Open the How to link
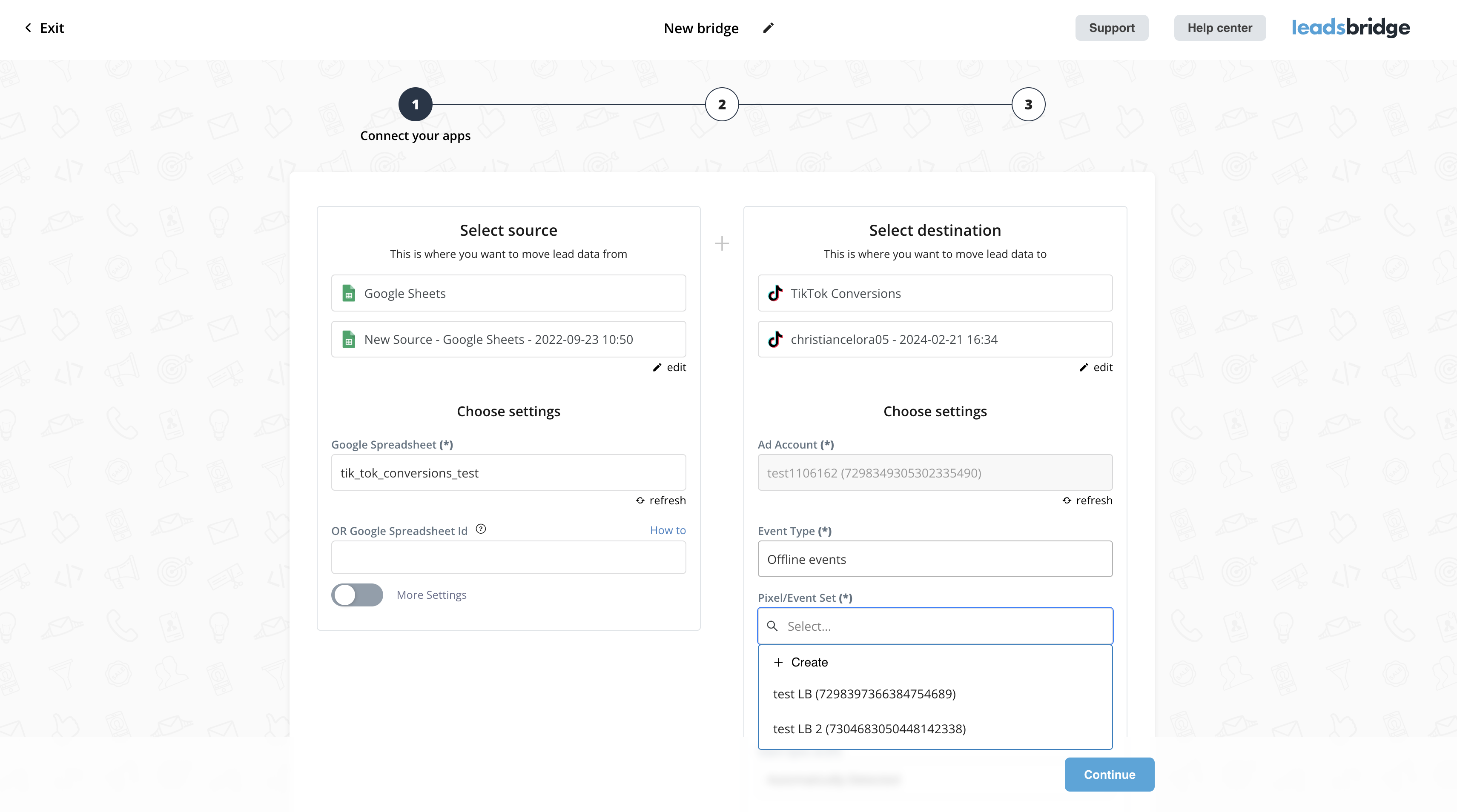This screenshot has width=1457, height=812. [668, 530]
